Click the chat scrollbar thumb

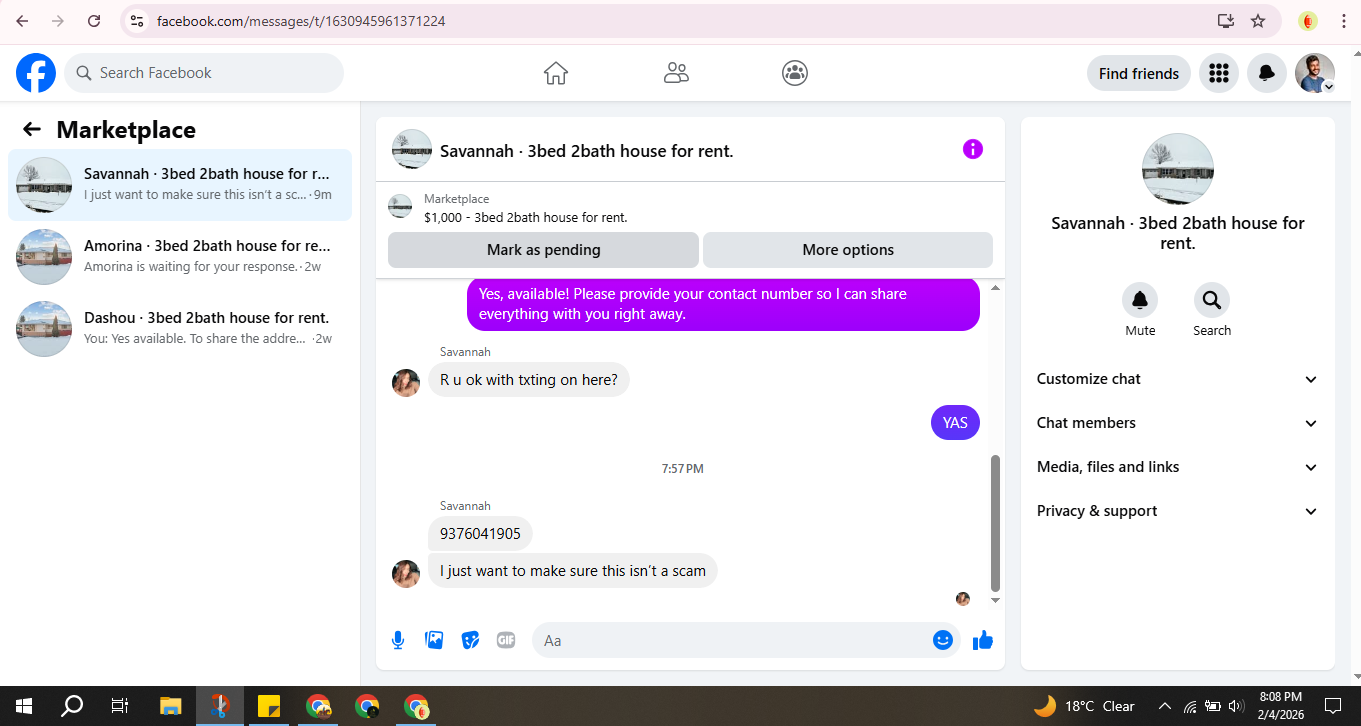tap(995, 522)
